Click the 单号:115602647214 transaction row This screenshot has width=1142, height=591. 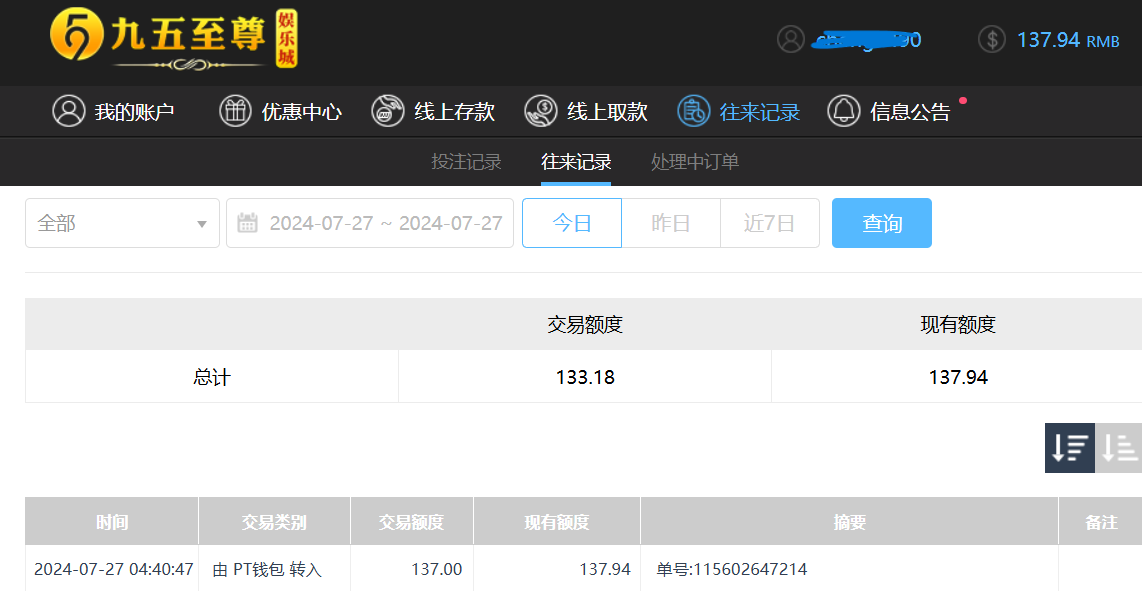(x=732, y=569)
